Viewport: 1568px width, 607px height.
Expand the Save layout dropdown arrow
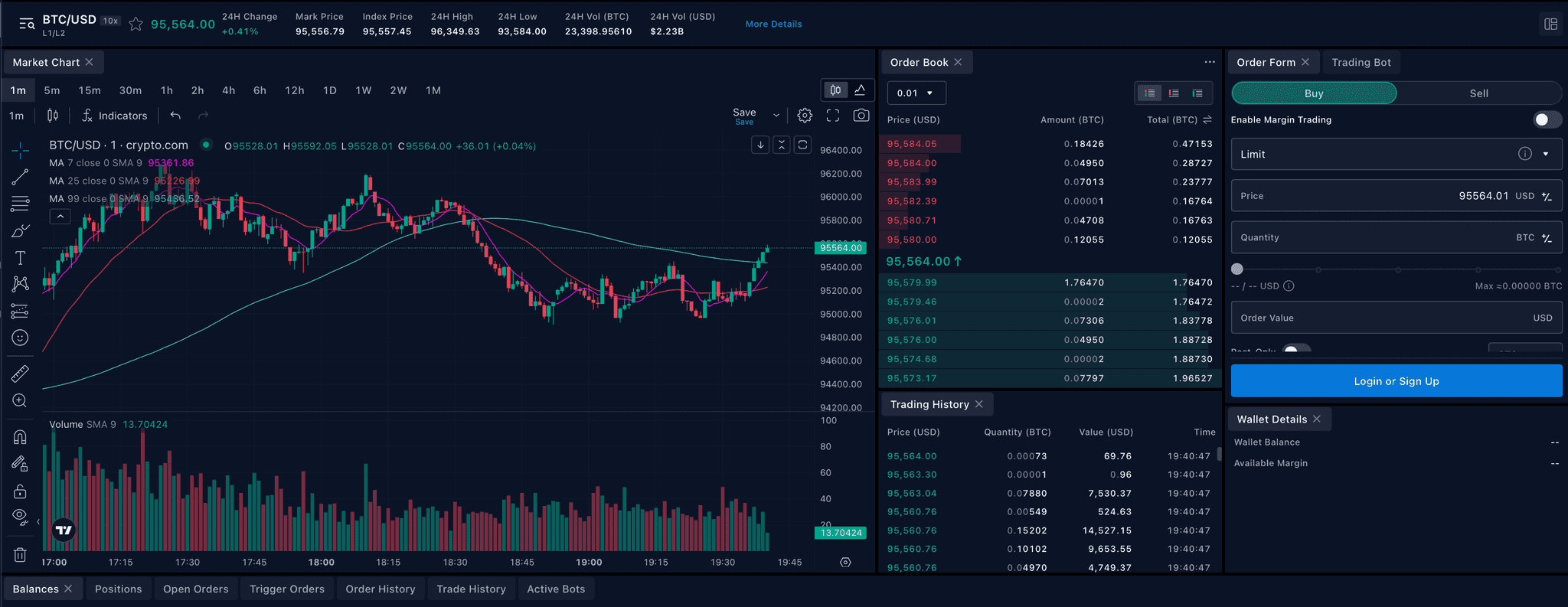776,116
